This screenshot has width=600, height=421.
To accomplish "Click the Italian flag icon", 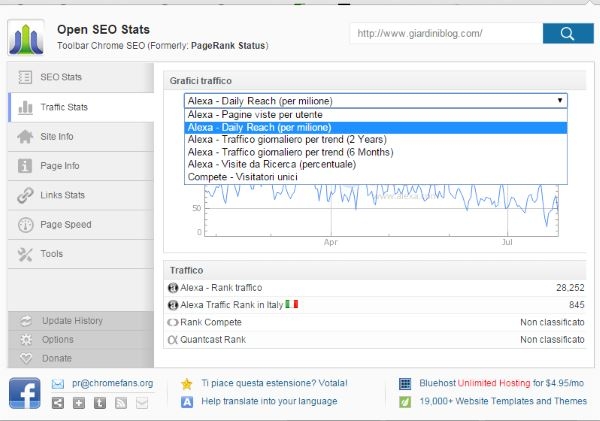I will [x=292, y=305].
